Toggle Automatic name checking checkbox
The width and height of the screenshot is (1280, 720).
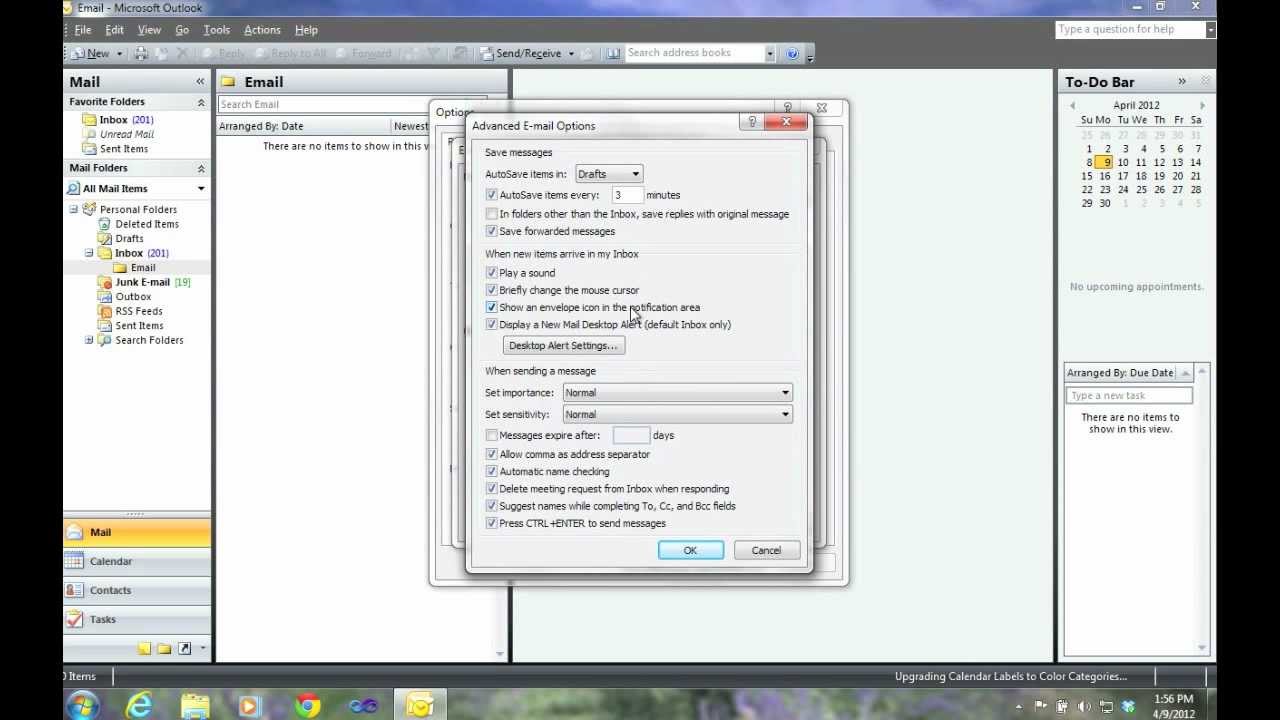[x=491, y=471]
